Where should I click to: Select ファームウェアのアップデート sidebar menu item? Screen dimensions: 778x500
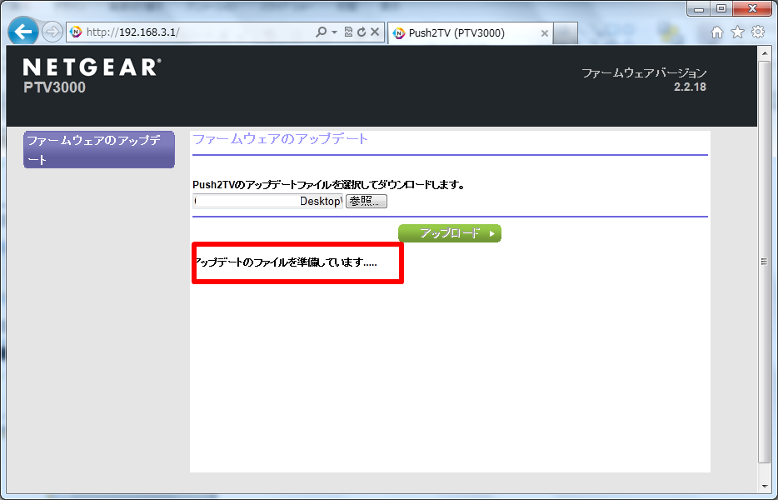pos(99,150)
